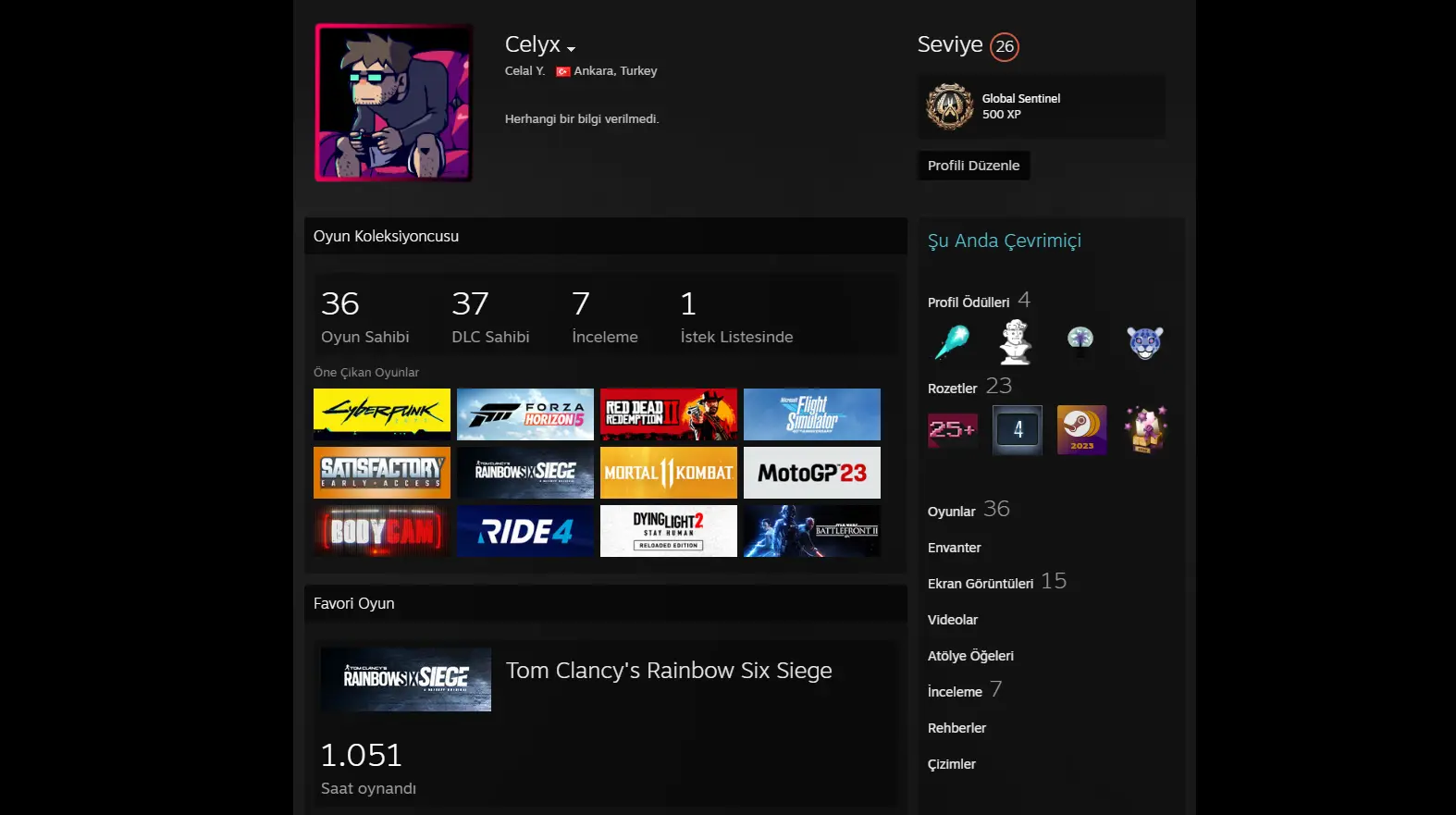
Task: Open the favorite game Rainbow Six Siege image
Action: click(406, 679)
